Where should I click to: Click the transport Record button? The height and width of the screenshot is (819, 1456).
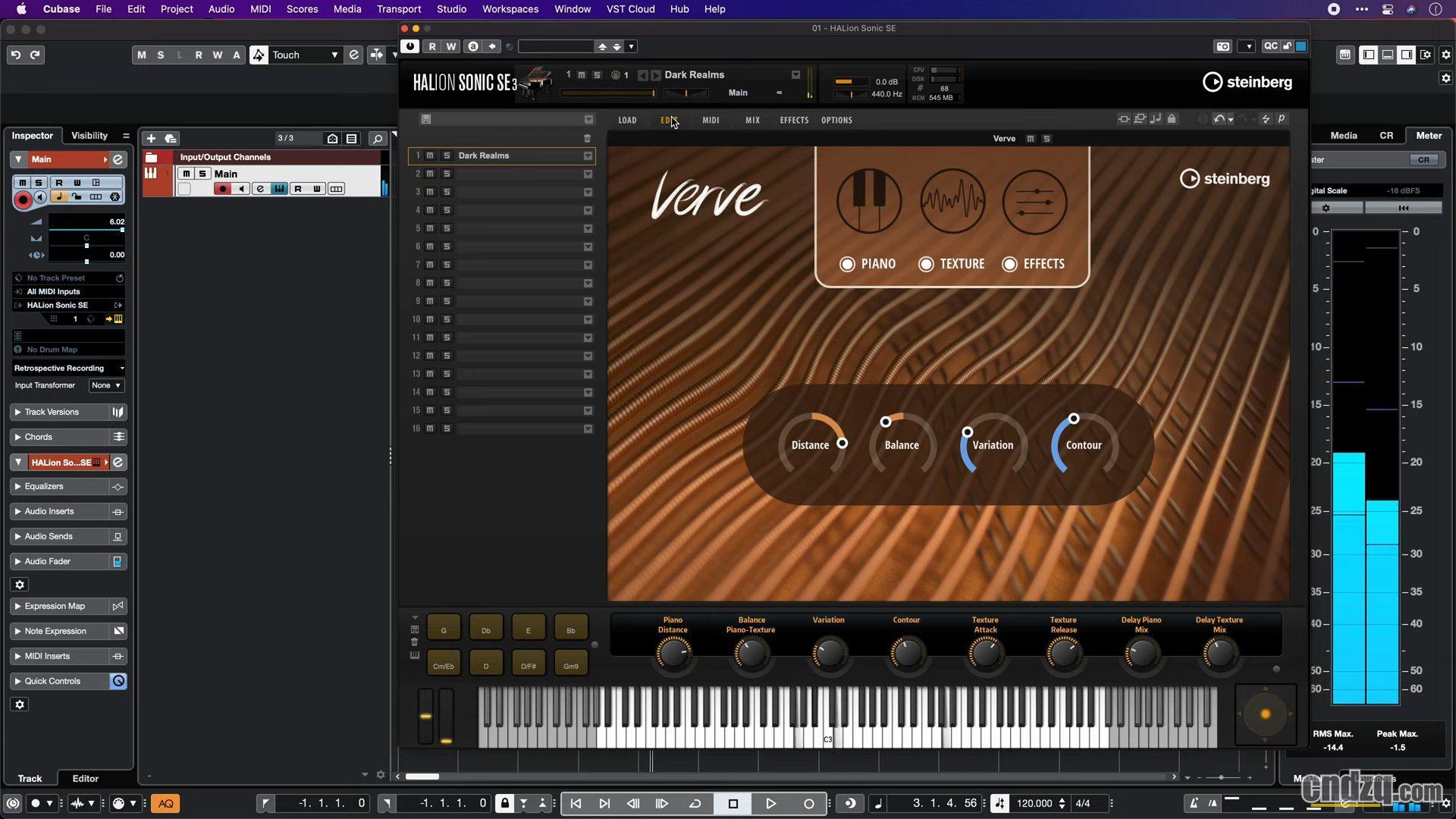[x=808, y=803]
